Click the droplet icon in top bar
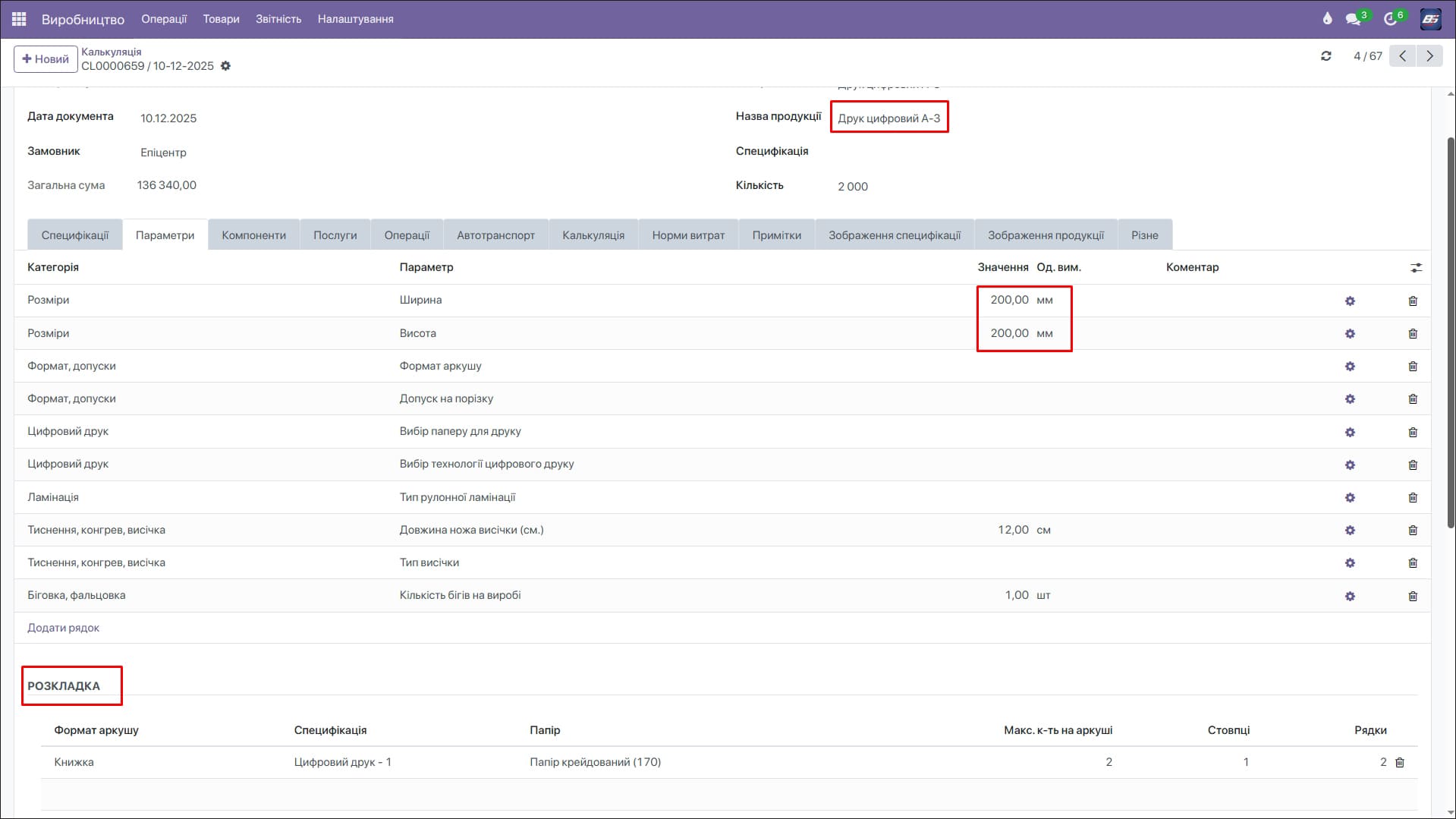This screenshot has width=1456, height=819. click(1327, 19)
